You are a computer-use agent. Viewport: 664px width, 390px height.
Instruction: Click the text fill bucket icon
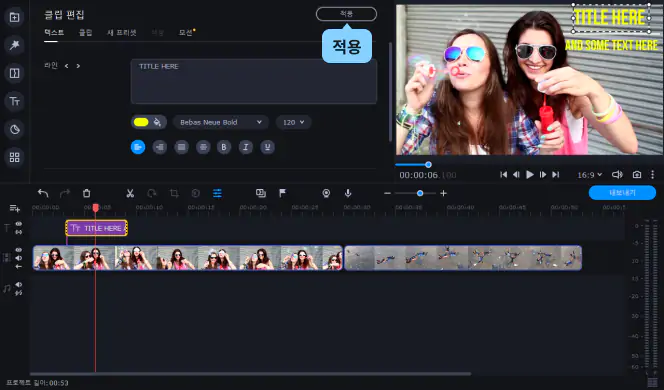click(x=157, y=122)
